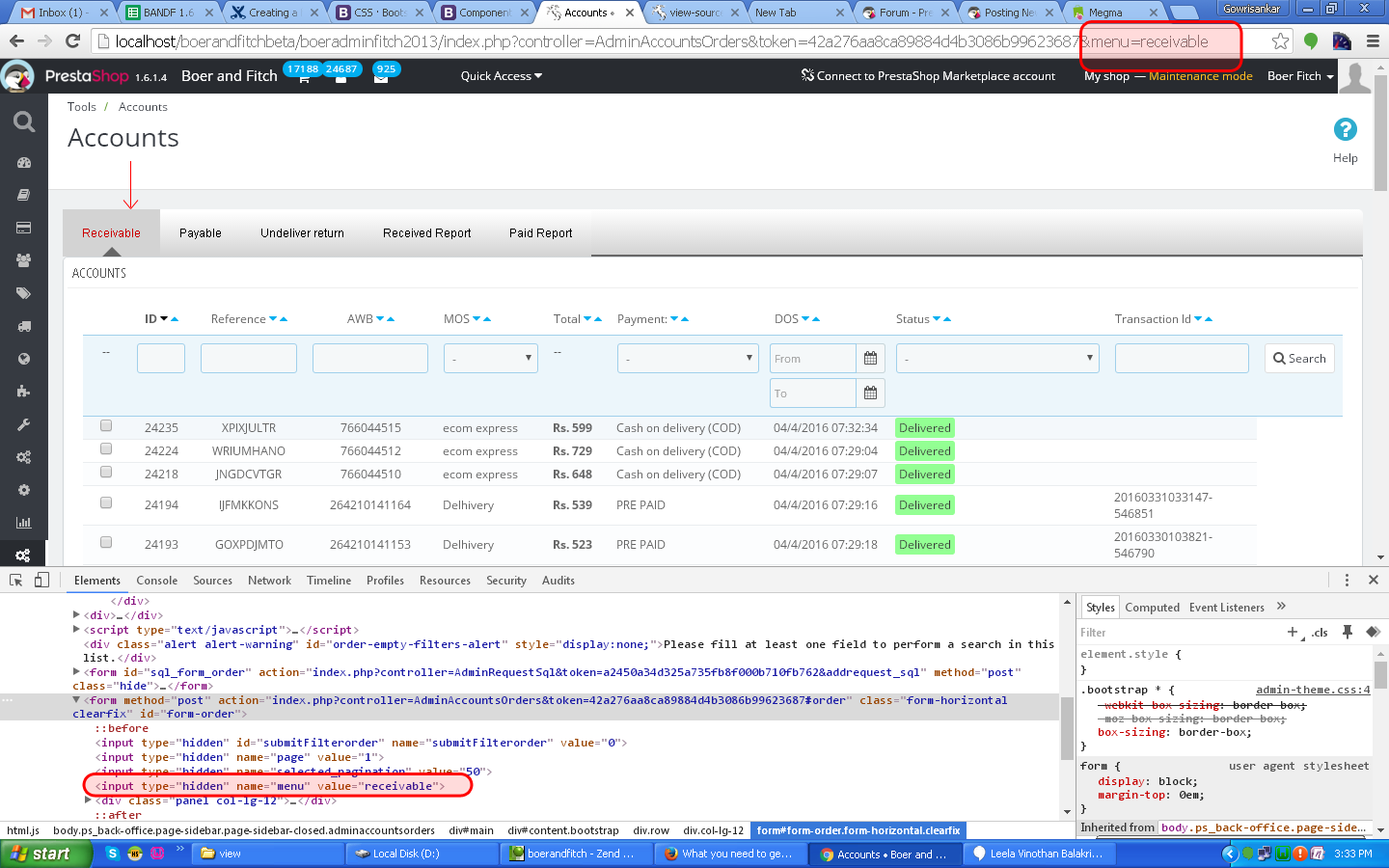Expand the Quick Access dropdown
1389x868 pixels.
(x=502, y=76)
